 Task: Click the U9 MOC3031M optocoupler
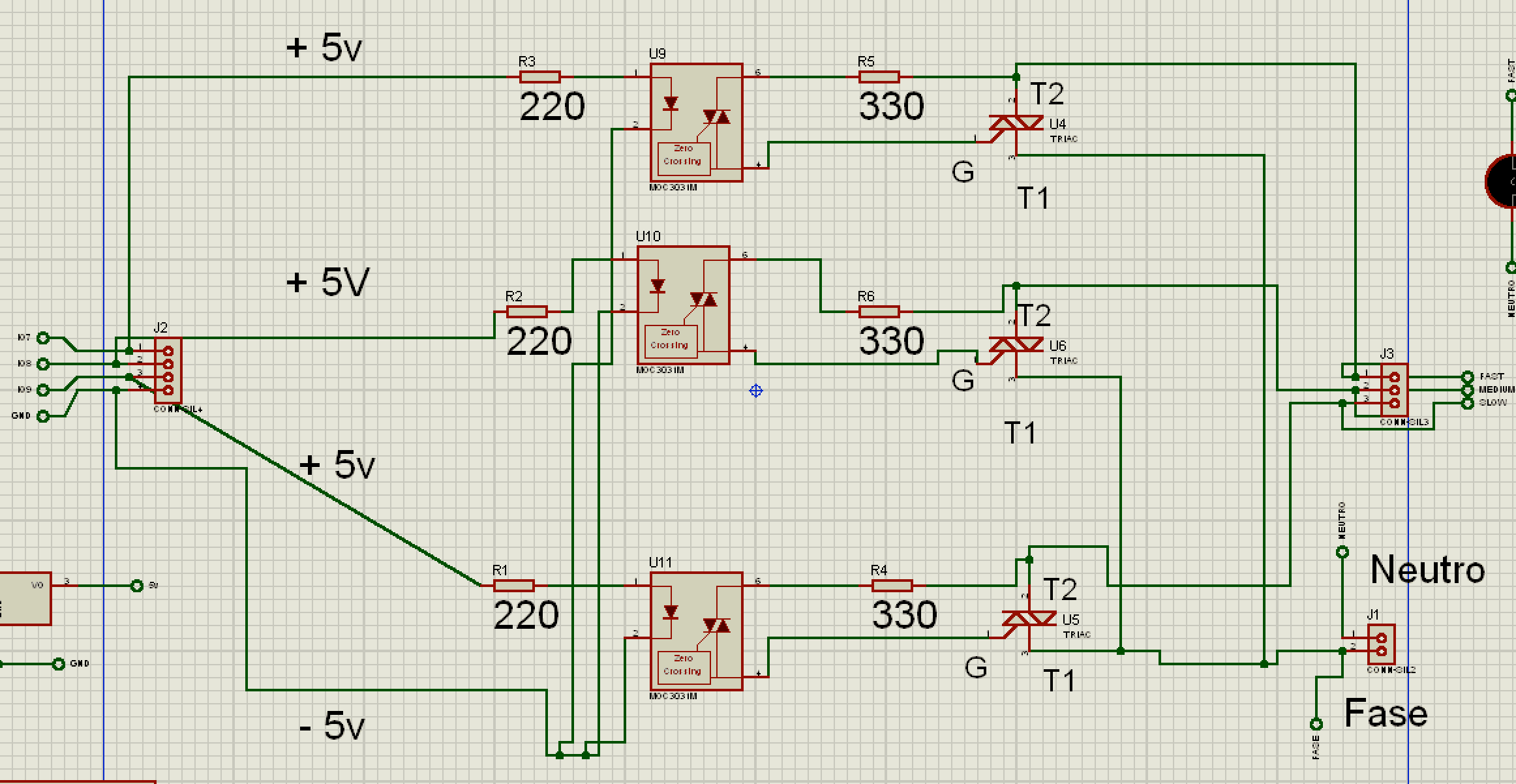coord(696,123)
